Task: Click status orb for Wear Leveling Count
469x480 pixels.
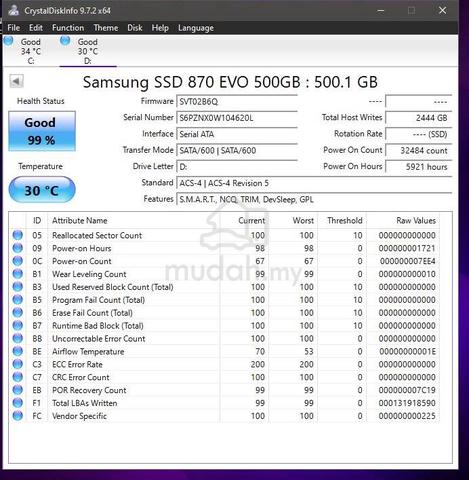Action: [18, 274]
